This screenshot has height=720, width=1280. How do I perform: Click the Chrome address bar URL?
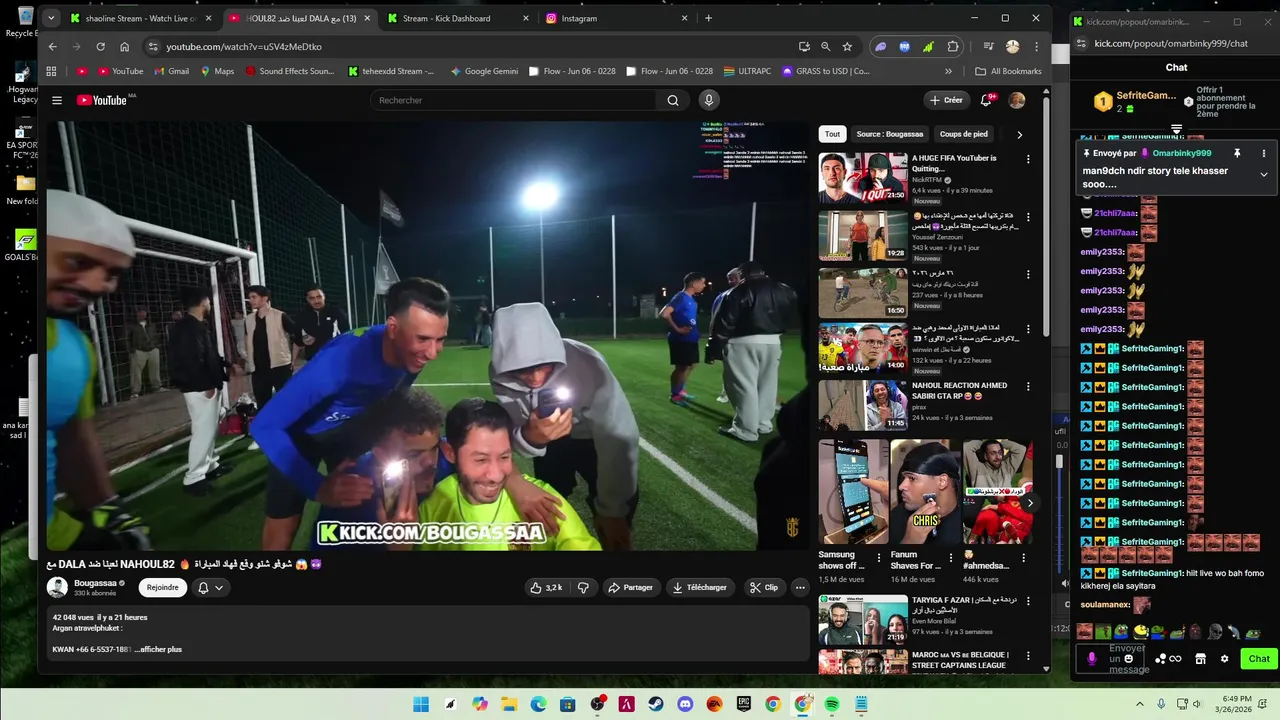click(x=244, y=47)
